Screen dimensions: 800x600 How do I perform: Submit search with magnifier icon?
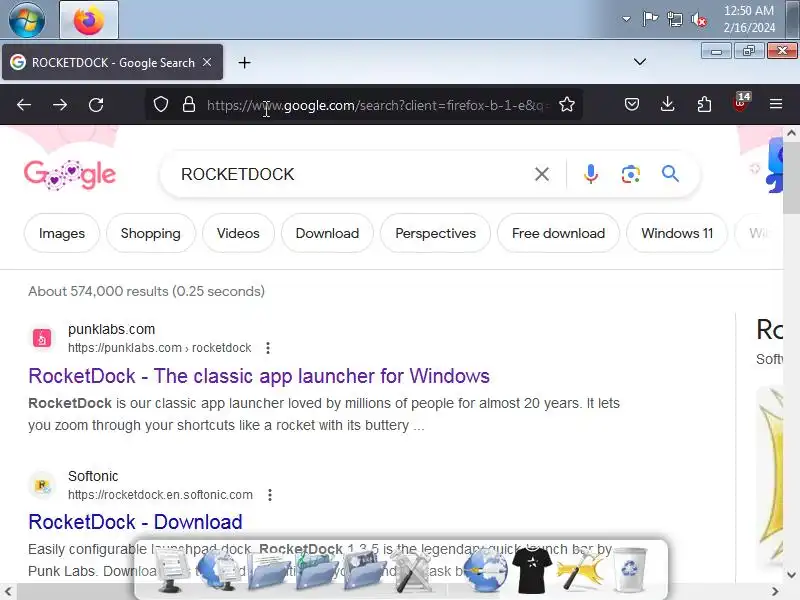[x=670, y=174]
